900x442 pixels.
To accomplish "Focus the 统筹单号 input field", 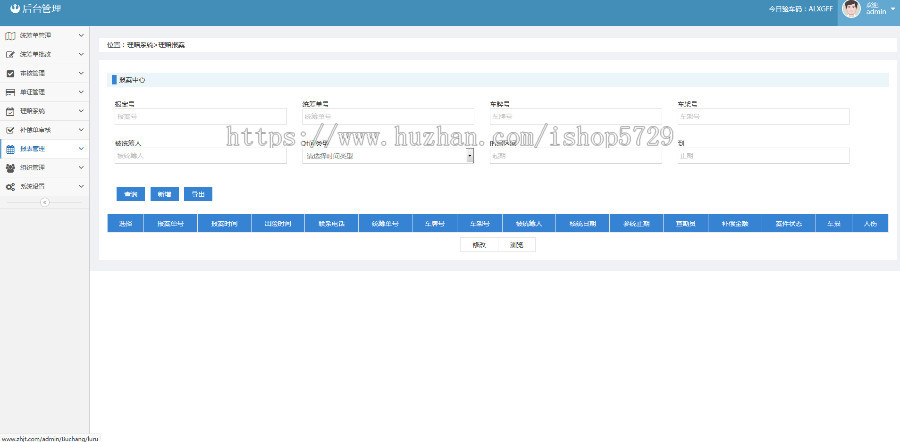I will point(388,117).
